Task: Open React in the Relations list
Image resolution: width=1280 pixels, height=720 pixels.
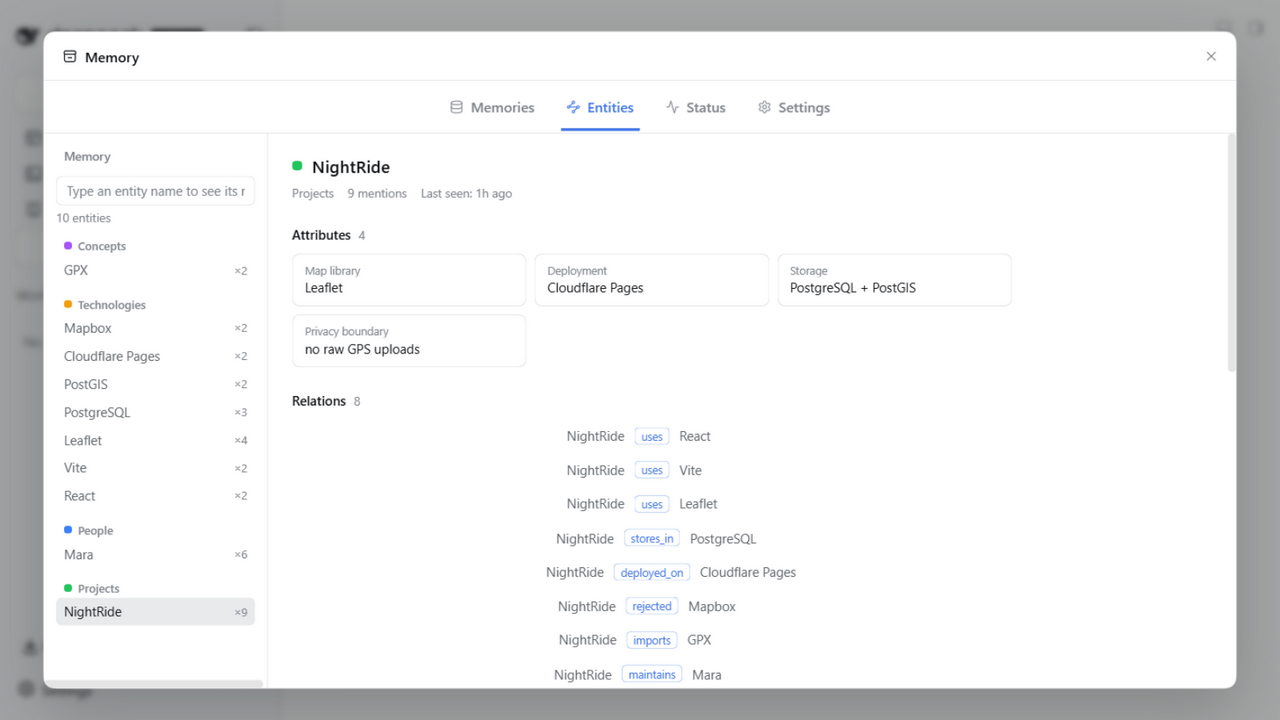Action: 695,436
